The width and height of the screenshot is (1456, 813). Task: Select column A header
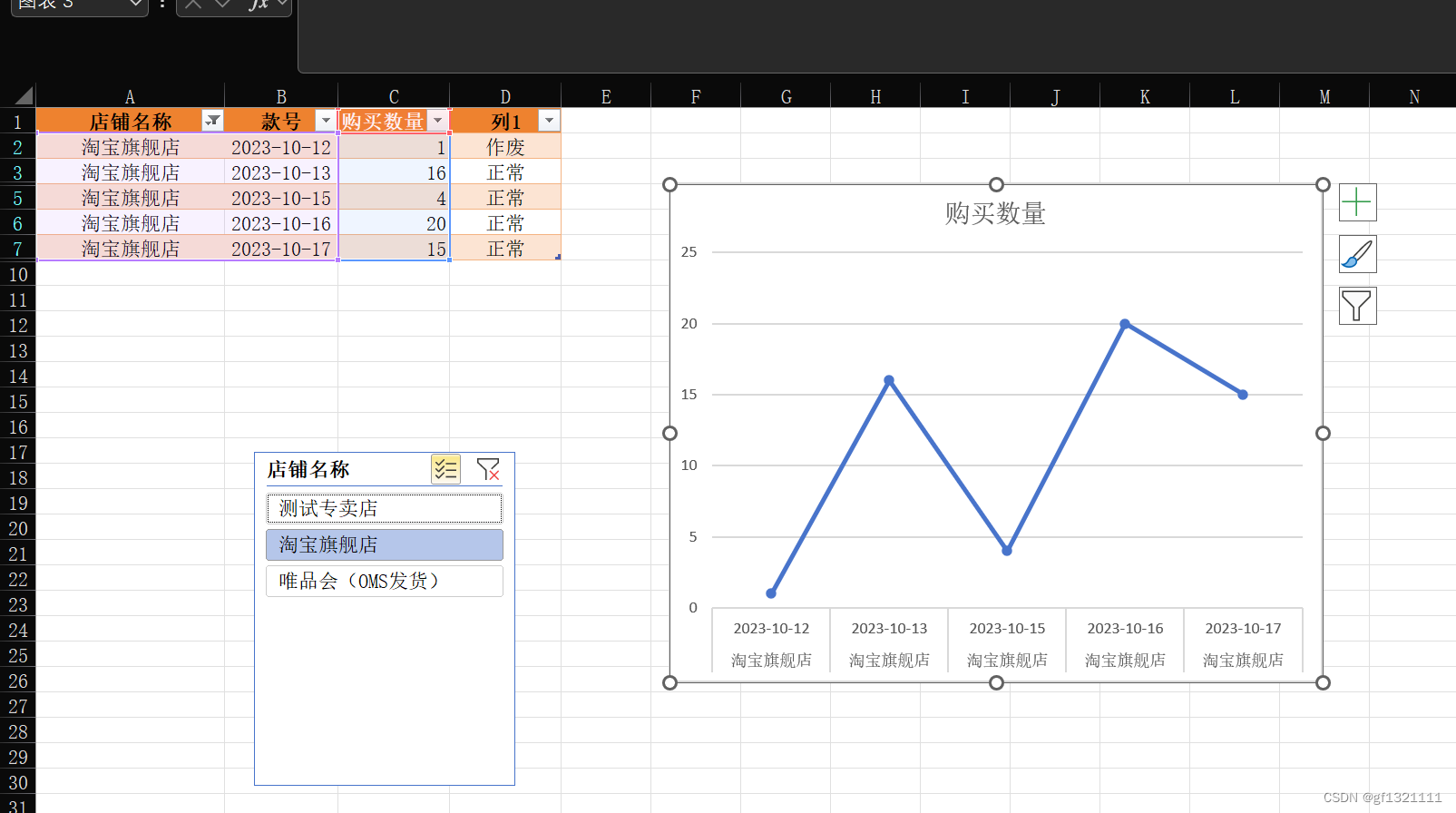pos(130,96)
